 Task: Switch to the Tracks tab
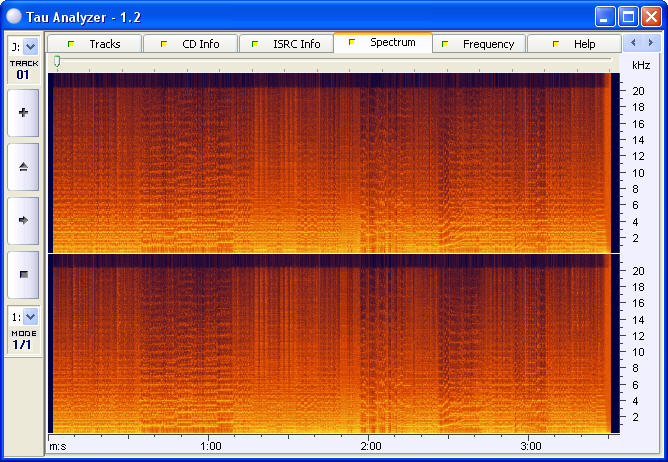tap(94, 44)
